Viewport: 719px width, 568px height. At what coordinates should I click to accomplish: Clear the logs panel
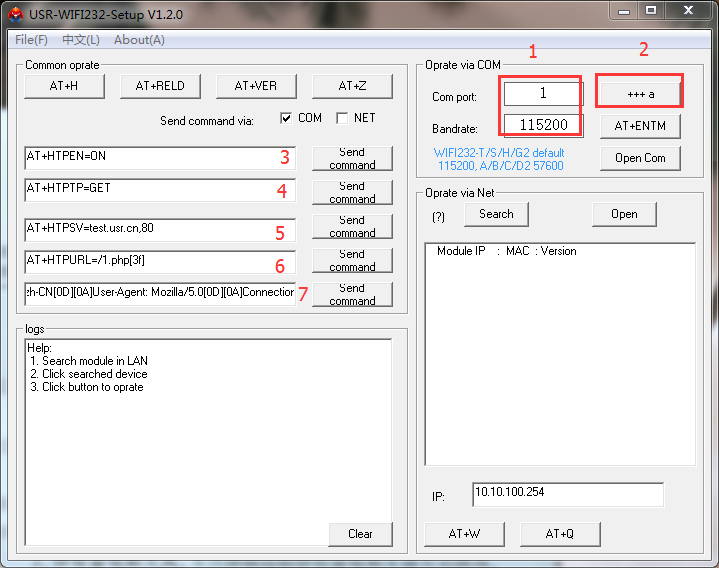[360, 534]
